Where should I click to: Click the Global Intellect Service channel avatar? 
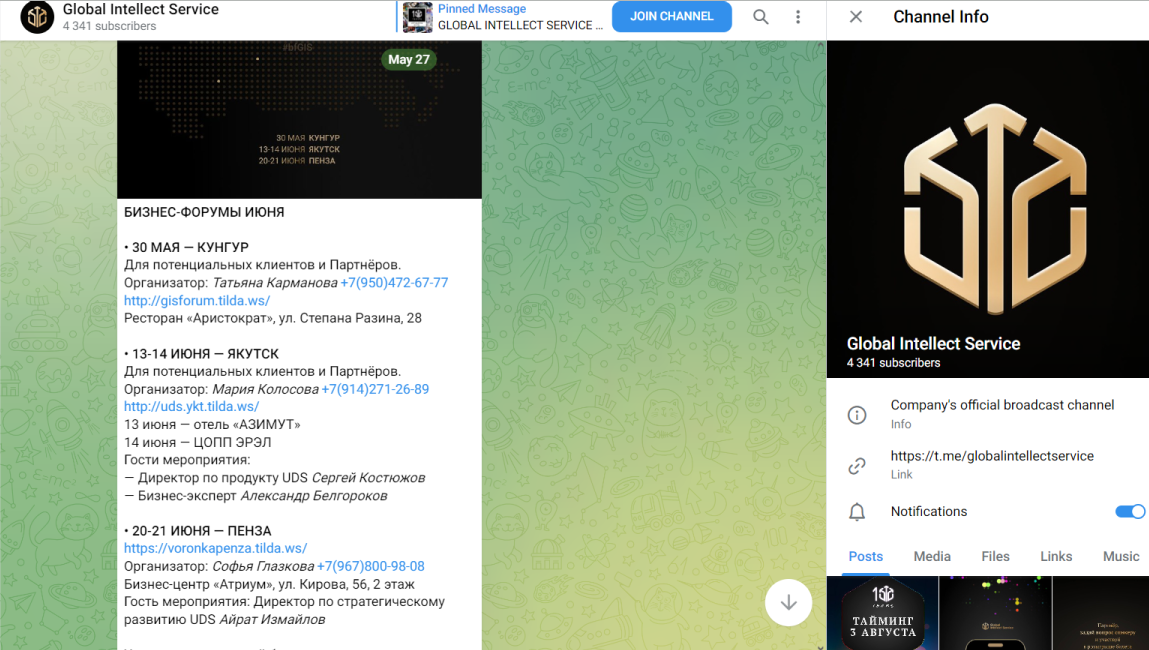(x=36, y=17)
